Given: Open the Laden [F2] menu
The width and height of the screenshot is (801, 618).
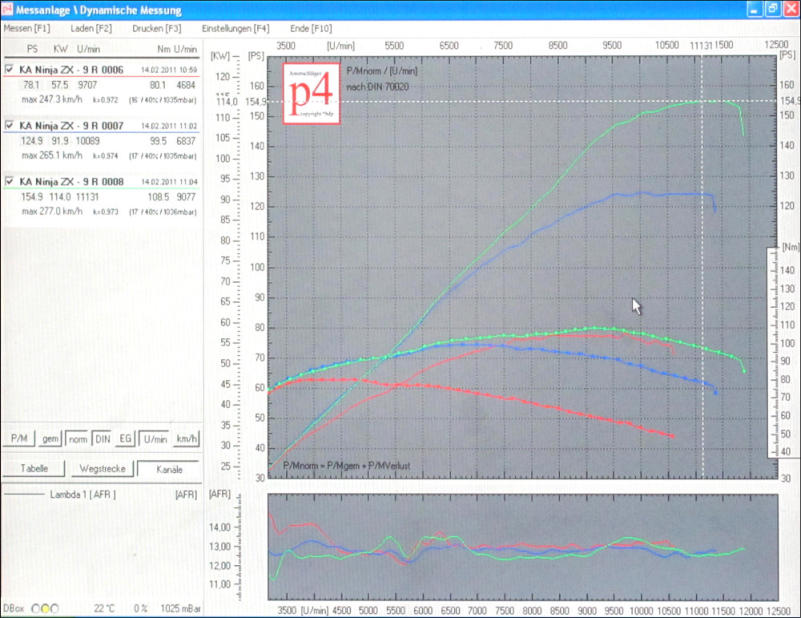Looking at the screenshot, I should (91, 28).
